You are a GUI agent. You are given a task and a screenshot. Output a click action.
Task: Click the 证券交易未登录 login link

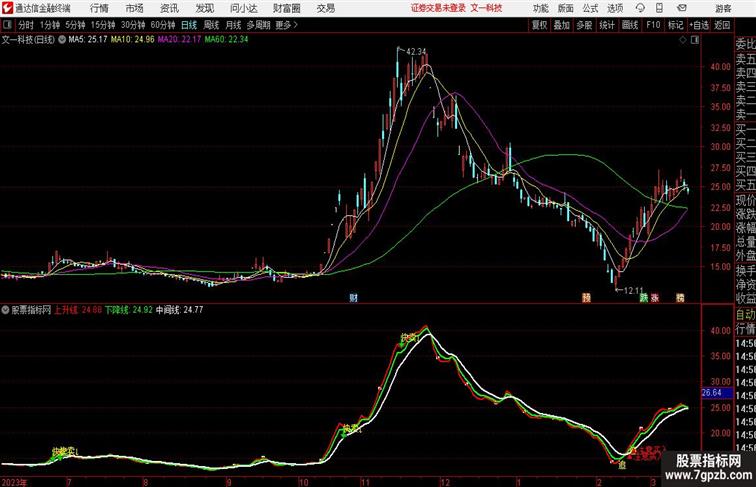438,8
